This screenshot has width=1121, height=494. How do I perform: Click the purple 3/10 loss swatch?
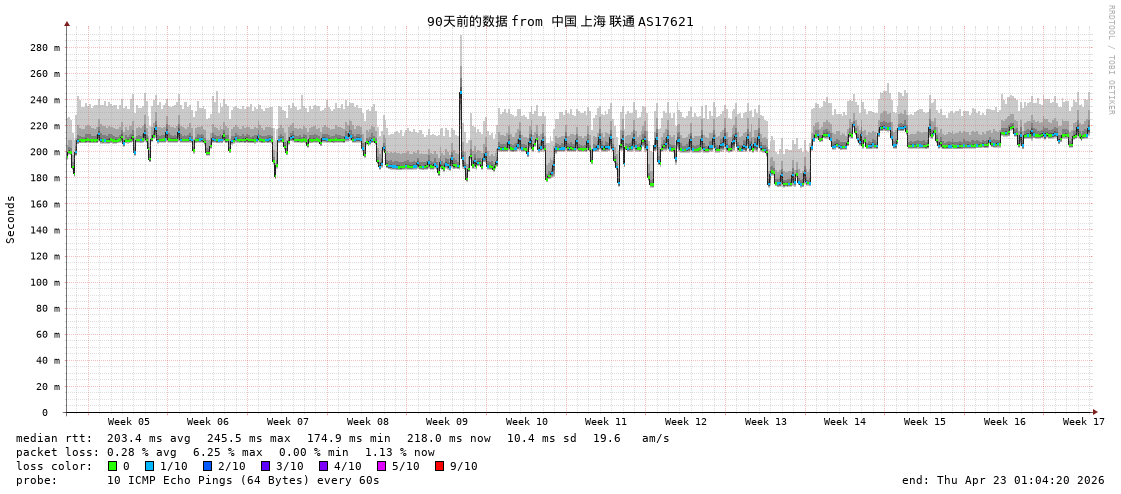click(x=265, y=466)
